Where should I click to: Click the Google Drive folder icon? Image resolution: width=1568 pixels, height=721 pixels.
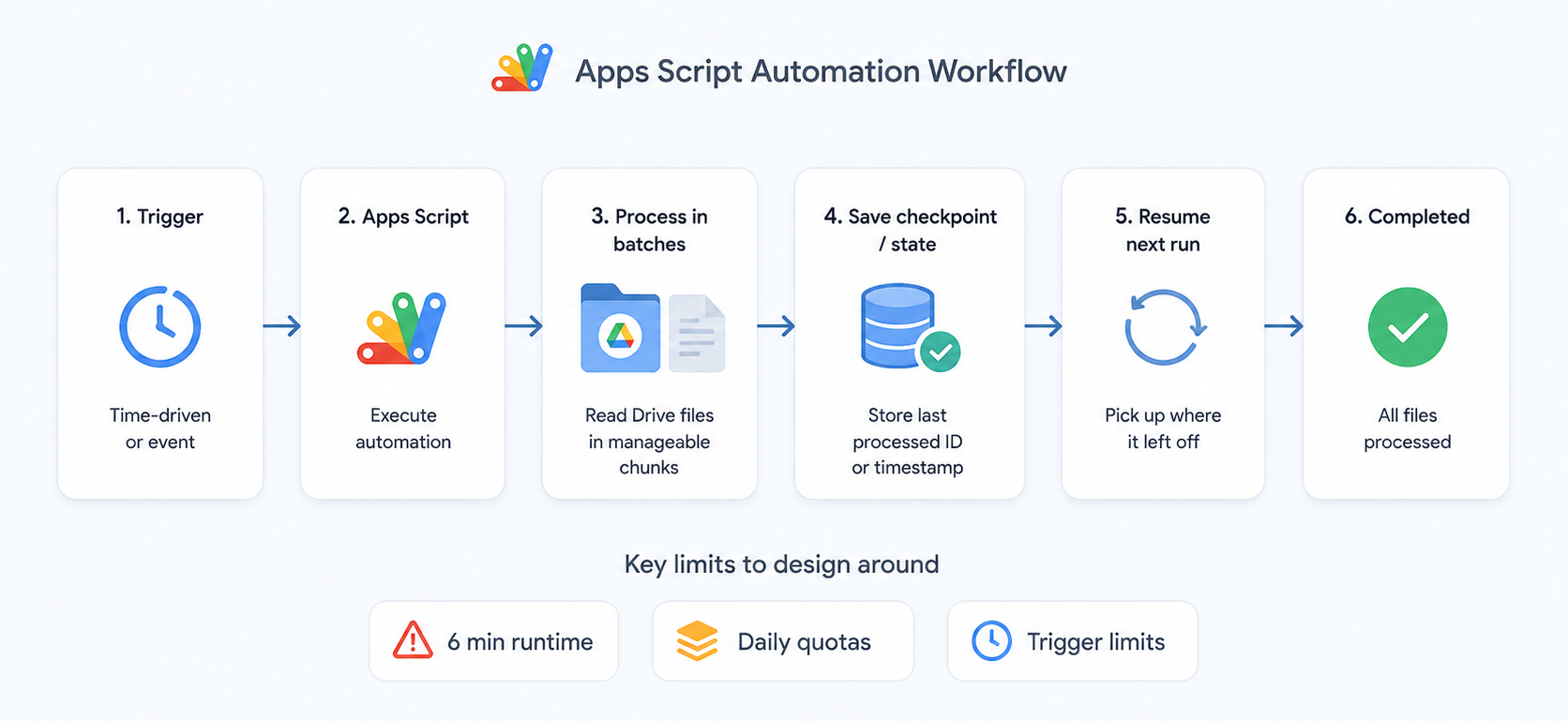click(x=620, y=328)
